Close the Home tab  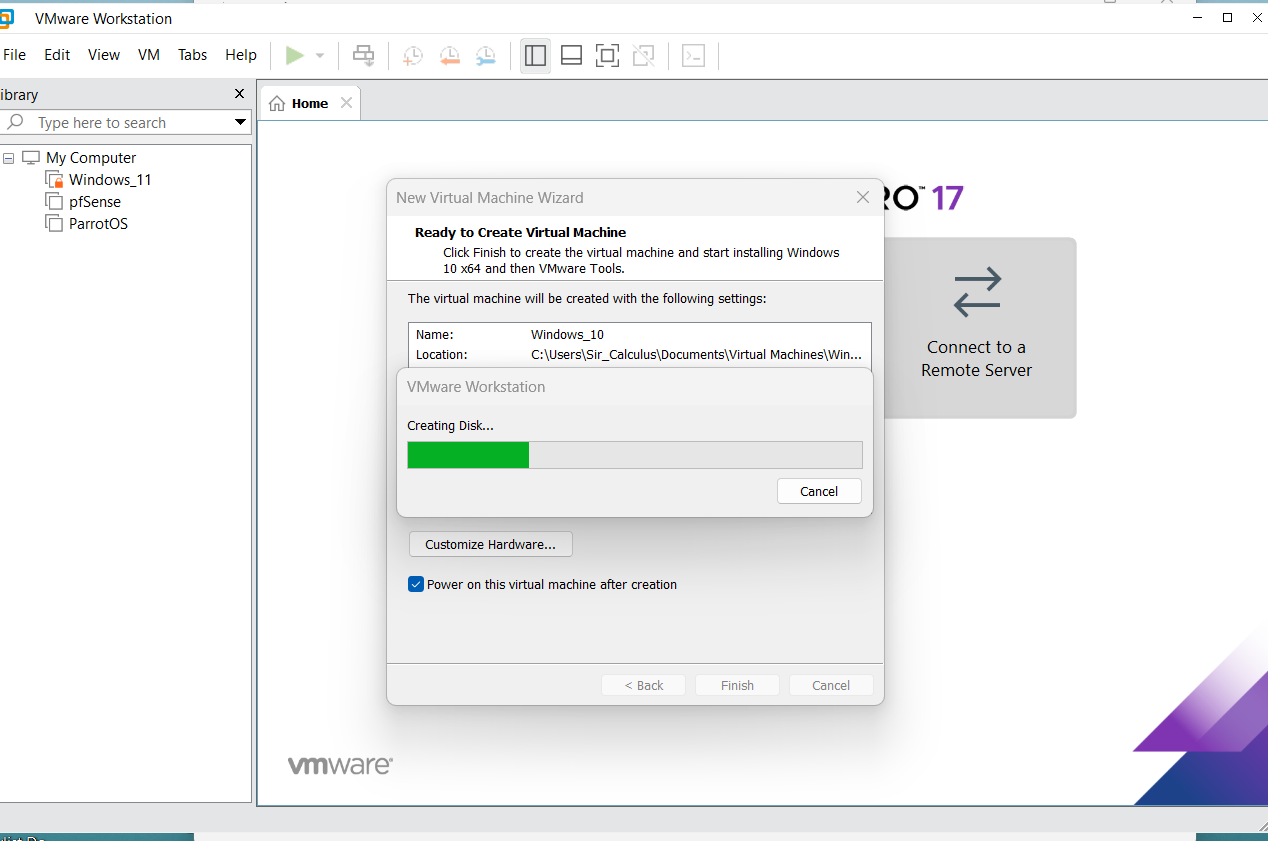(346, 103)
